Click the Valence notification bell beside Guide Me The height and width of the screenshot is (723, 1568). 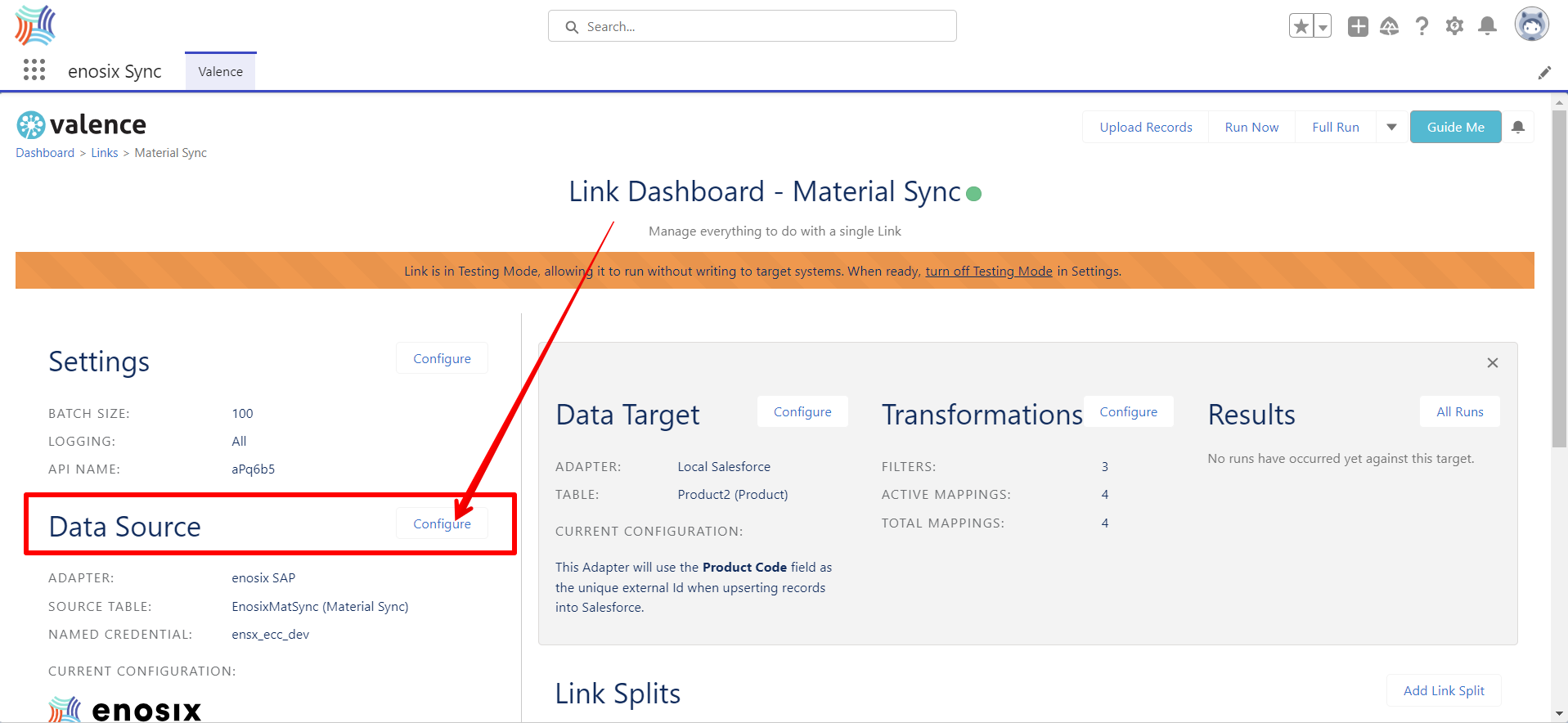click(x=1518, y=127)
